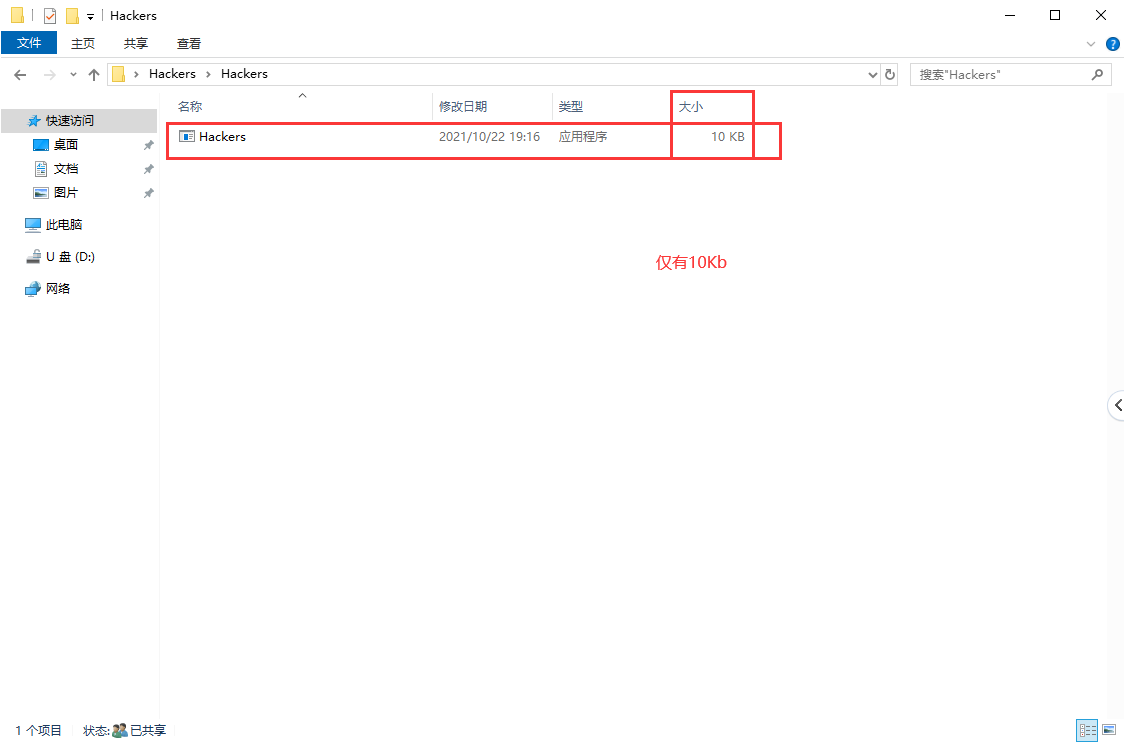Click the Properties icon in quick access toolbar

coord(50,16)
